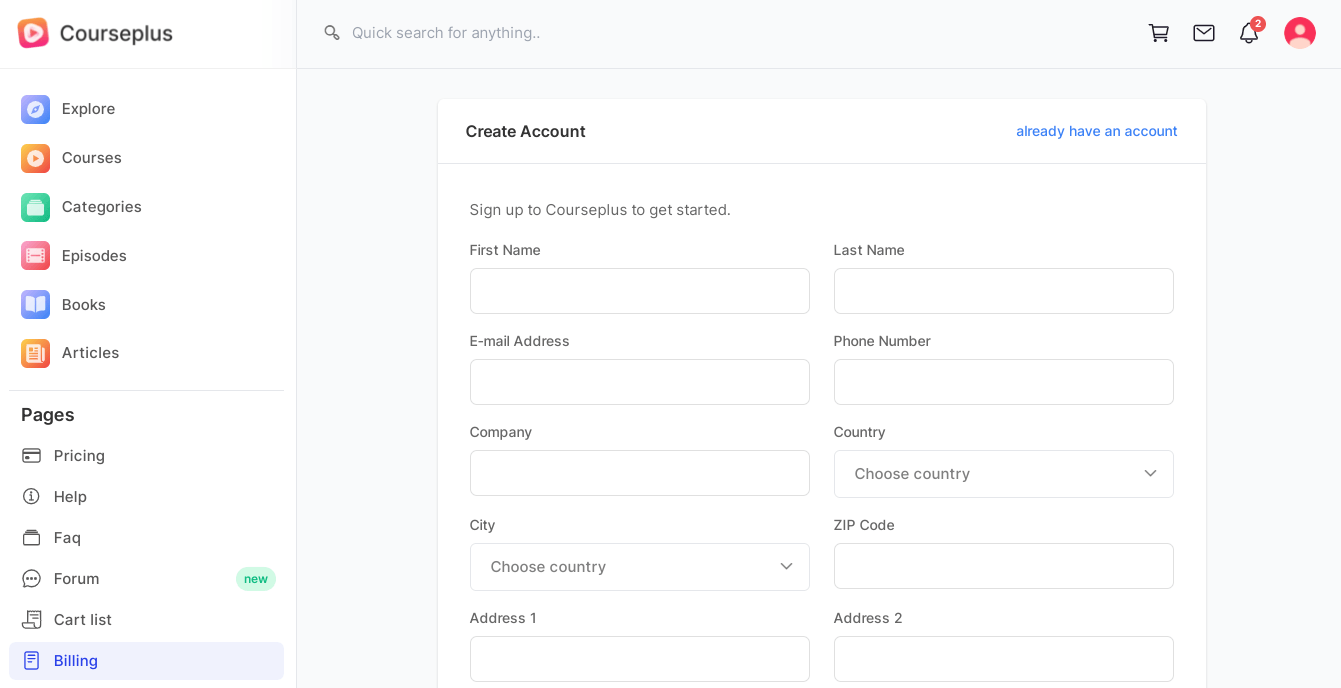Expand the Country dropdown
Screen dimensions: 1341x688
1003,474
